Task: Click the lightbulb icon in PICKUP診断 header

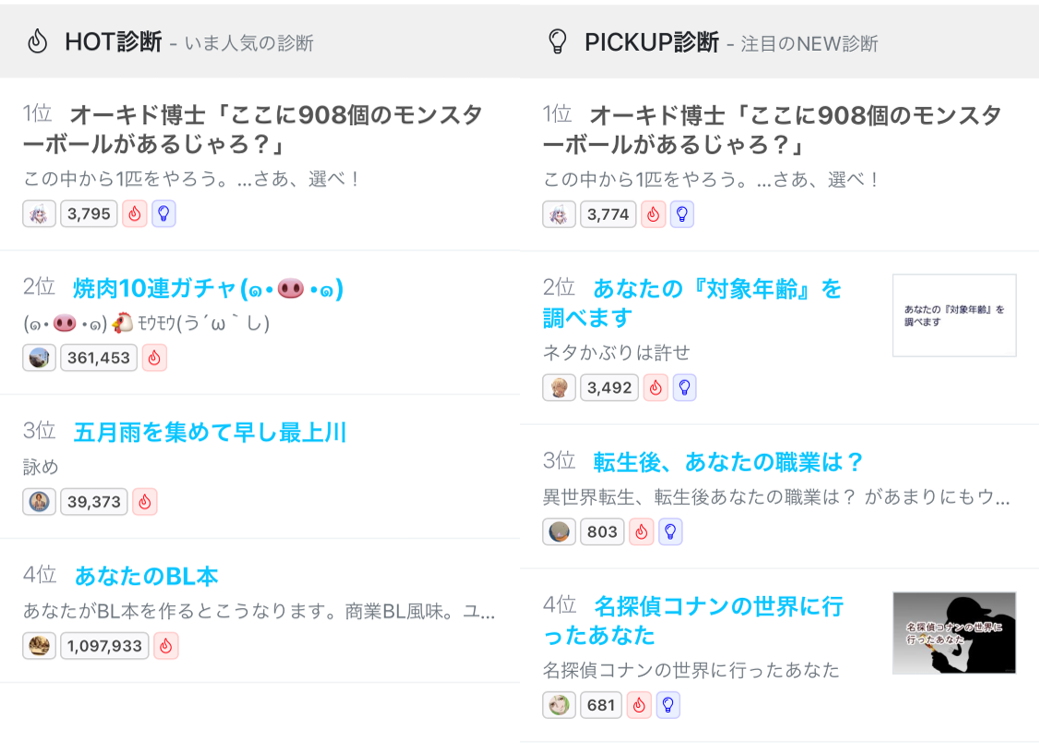Action: click(557, 42)
